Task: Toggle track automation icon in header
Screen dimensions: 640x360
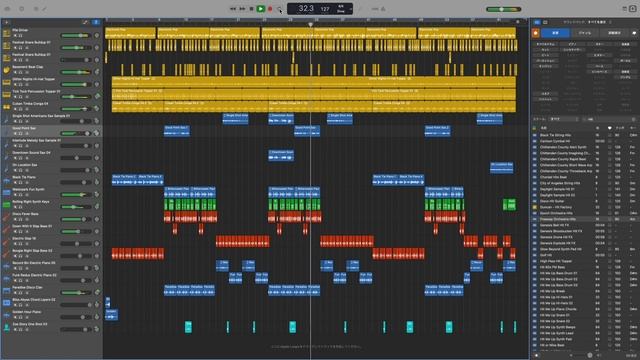Action: (x=85, y=22)
